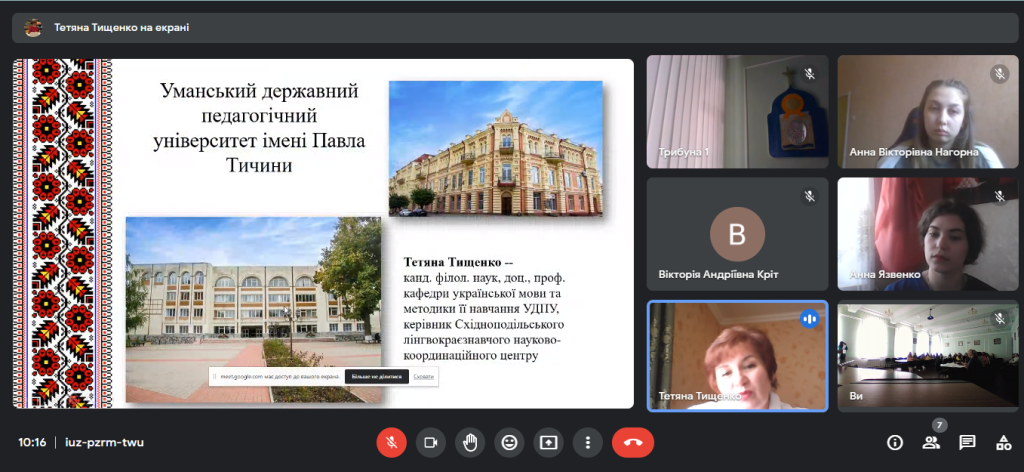Toggle the camera button
The height and width of the screenshot is (472, 1024).
[x=430, y=442]
